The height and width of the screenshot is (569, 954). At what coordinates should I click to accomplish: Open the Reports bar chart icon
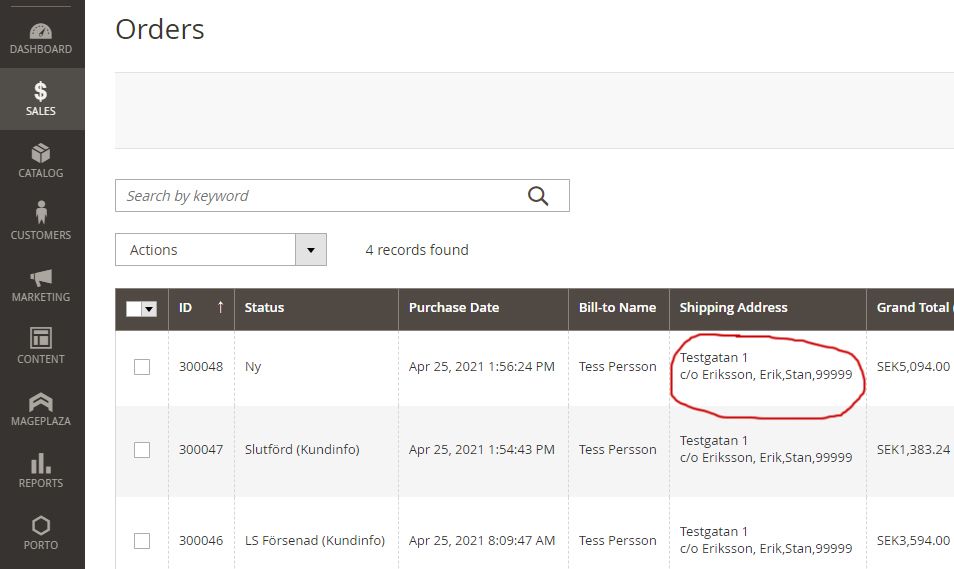(x=41, y=464)
